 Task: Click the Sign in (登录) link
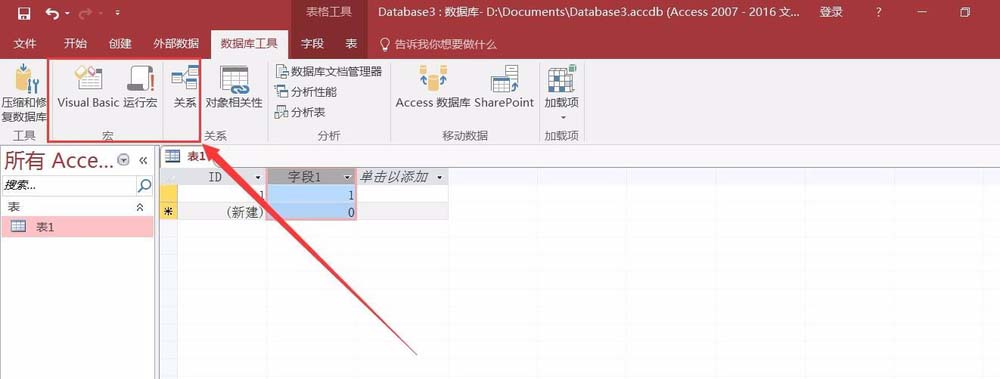click(831, 12)
